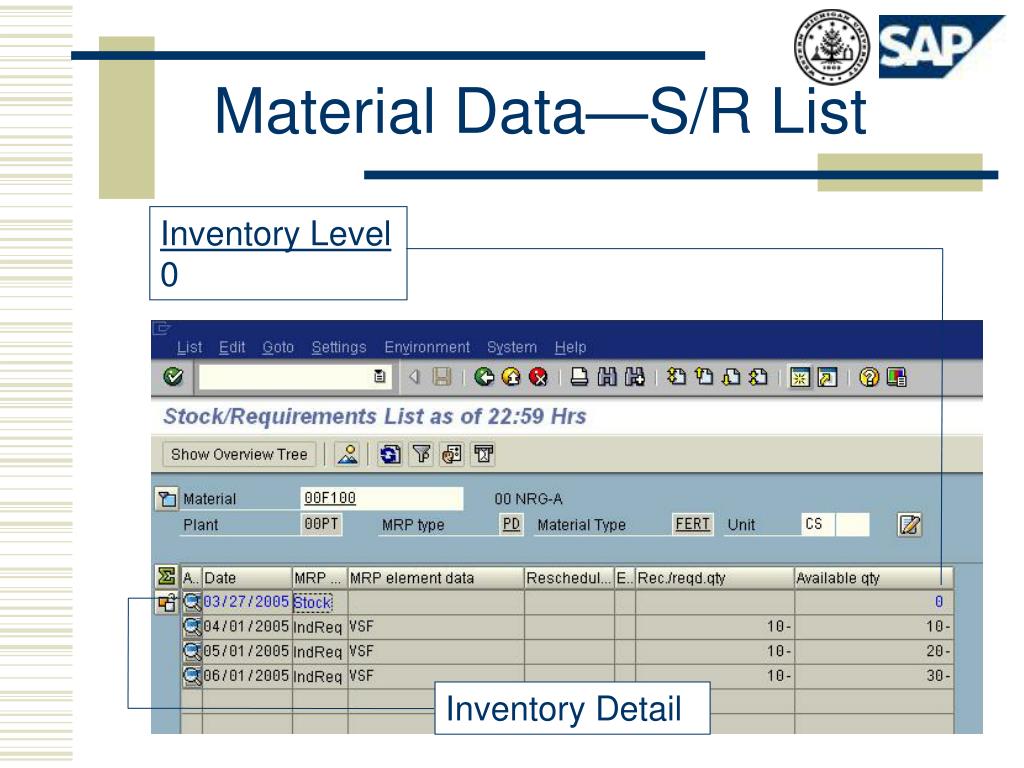Click the Save diskette icon
The image size is (1024, 768).
coord(442,377)
